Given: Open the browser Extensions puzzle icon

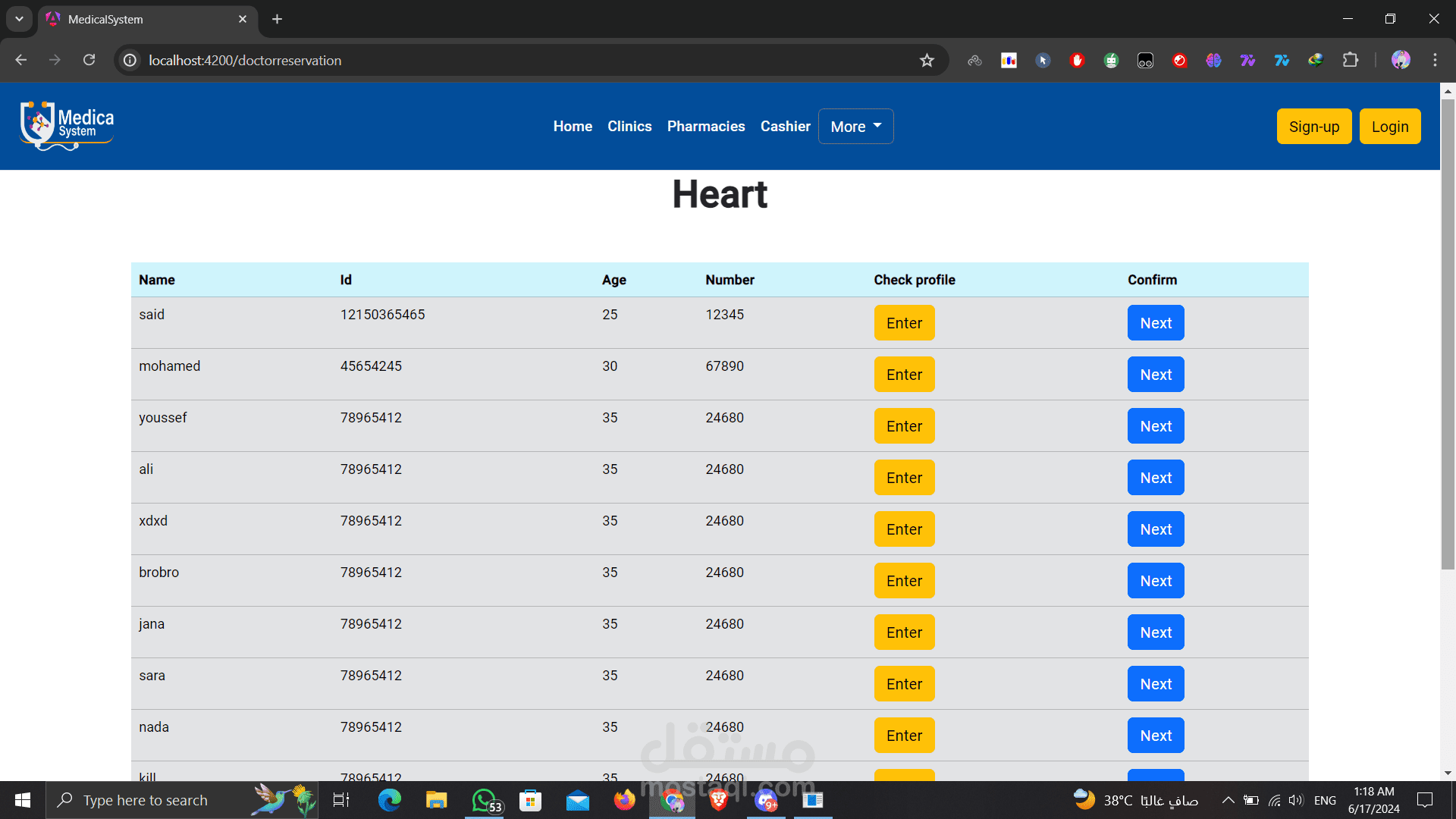Looking at the screenshot, I should (1350, 60).
